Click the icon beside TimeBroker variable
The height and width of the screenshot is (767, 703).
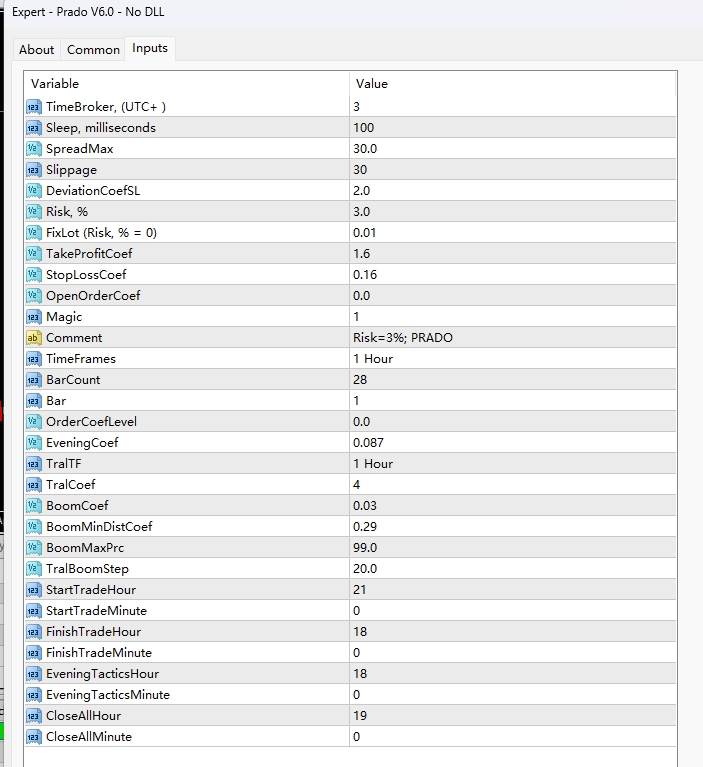coord(34,107)
